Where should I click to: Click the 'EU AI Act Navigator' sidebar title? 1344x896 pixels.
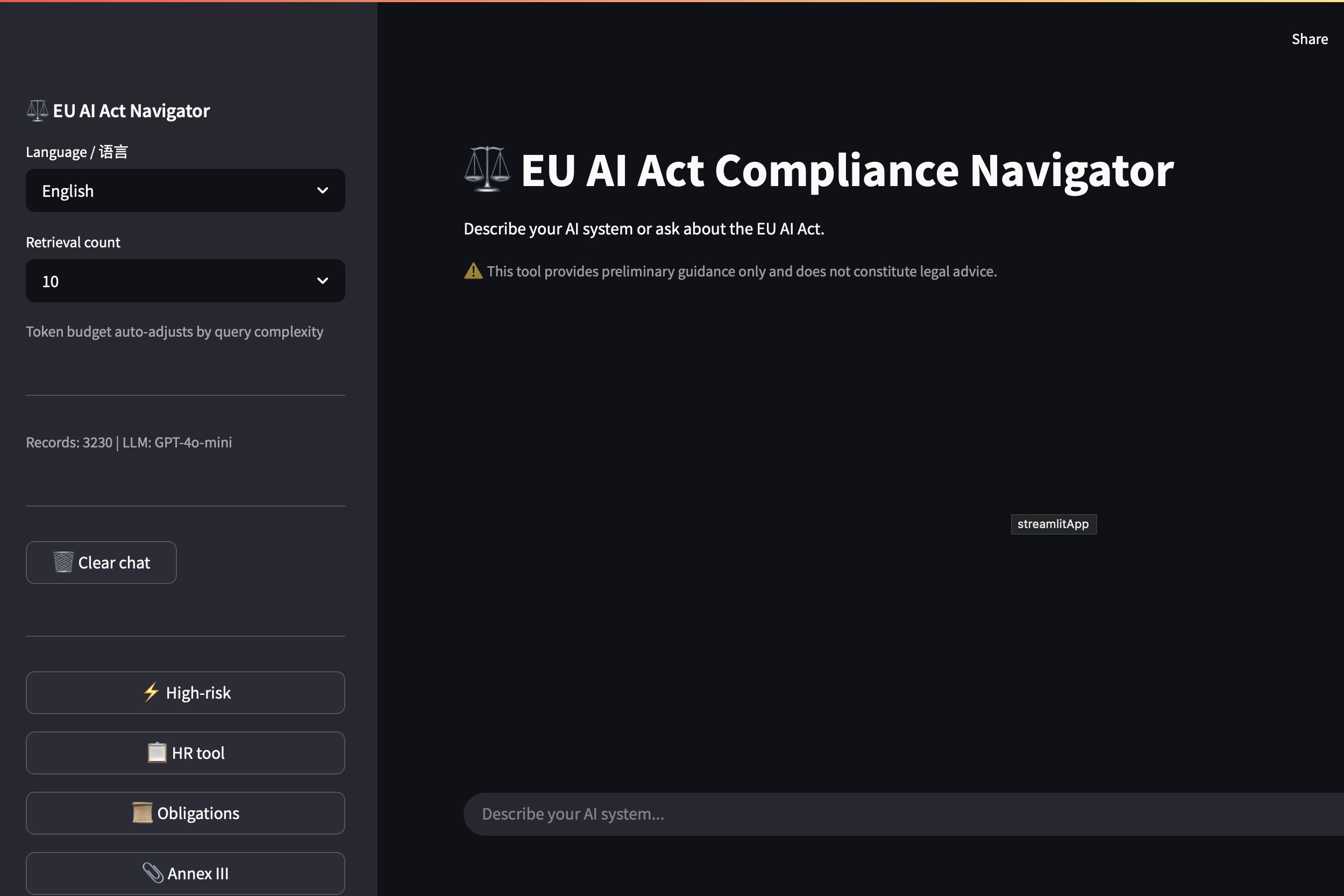(131, 110)
